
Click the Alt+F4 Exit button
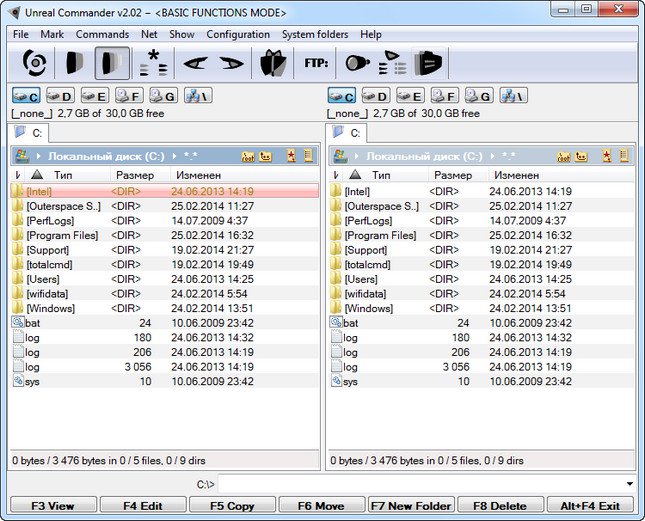coord(590,505)
